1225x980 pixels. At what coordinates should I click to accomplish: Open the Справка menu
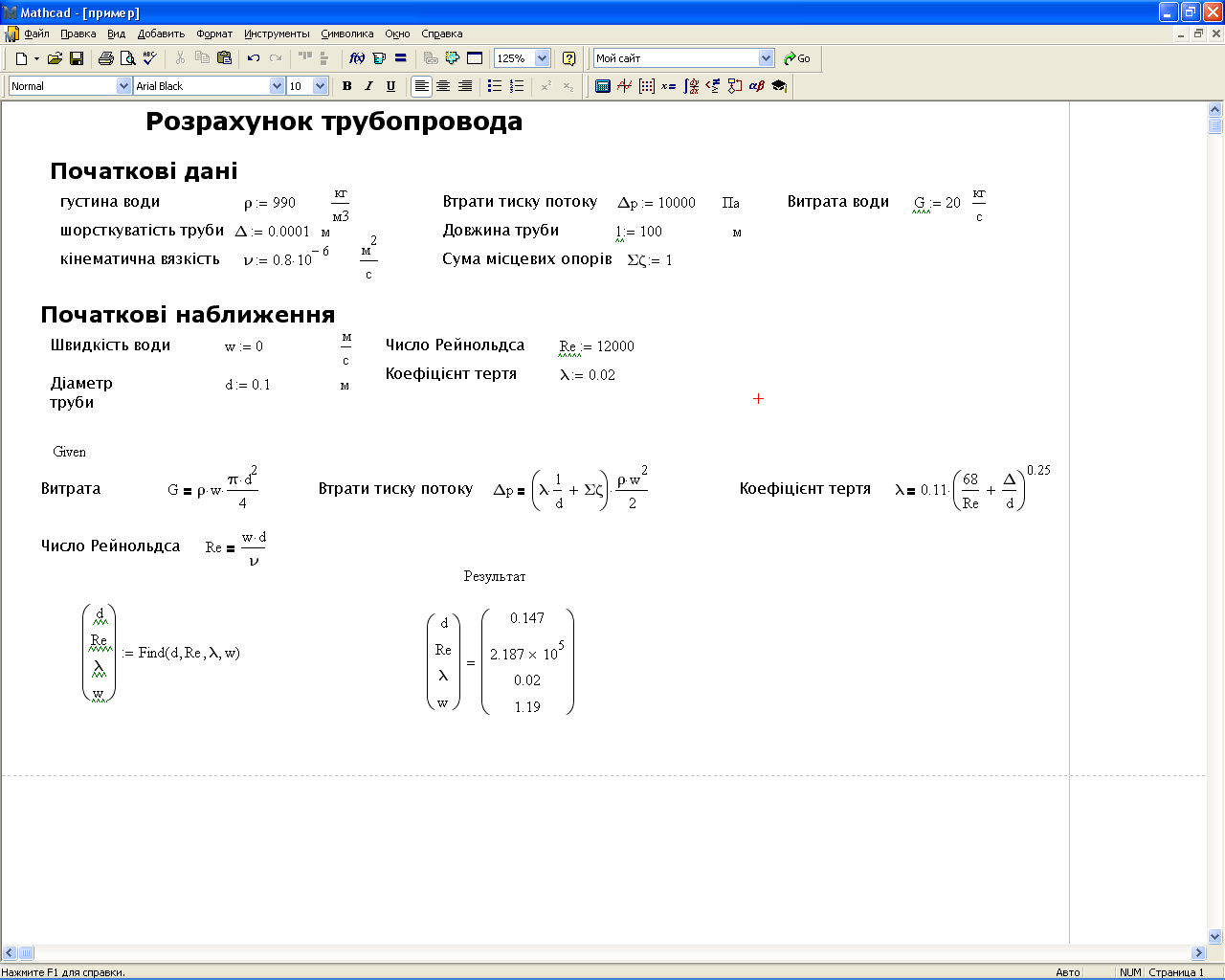coord(442,33)
